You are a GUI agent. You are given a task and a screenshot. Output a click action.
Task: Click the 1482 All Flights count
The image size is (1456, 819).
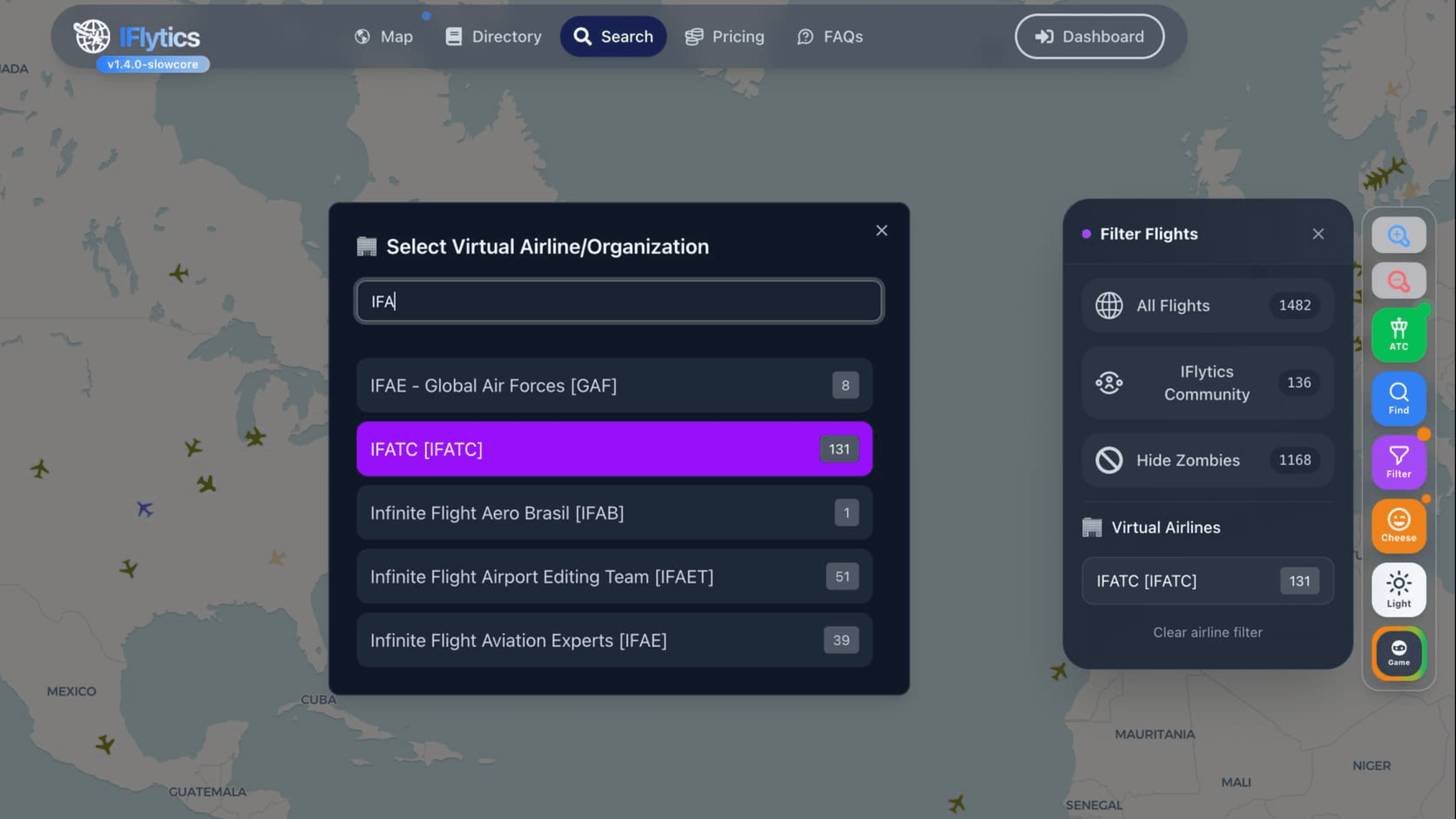click(1295, 305)
